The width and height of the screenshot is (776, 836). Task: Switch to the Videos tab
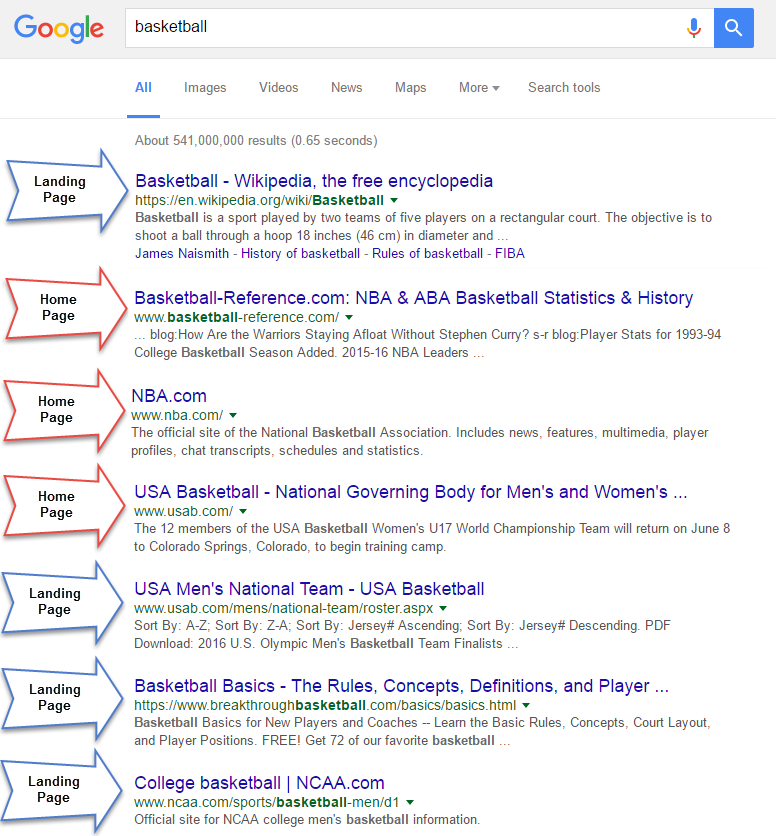pyautogui.click(x=278, y=88)
